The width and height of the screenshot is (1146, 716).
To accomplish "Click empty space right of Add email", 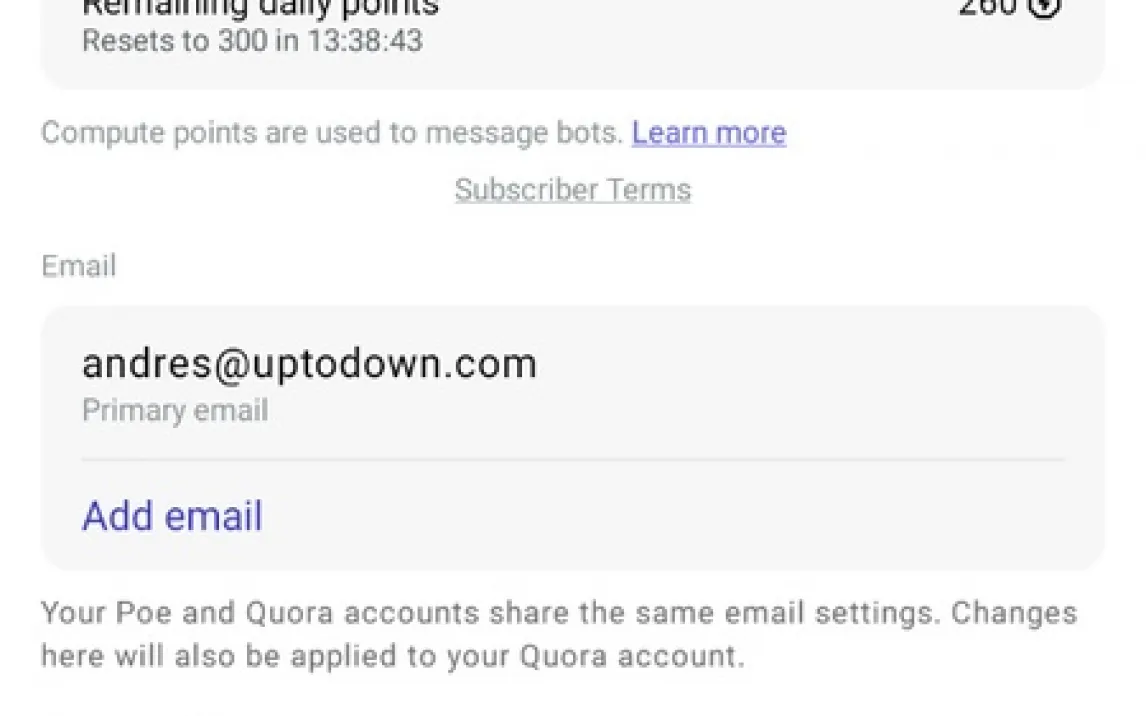I will tap(680, 516).
